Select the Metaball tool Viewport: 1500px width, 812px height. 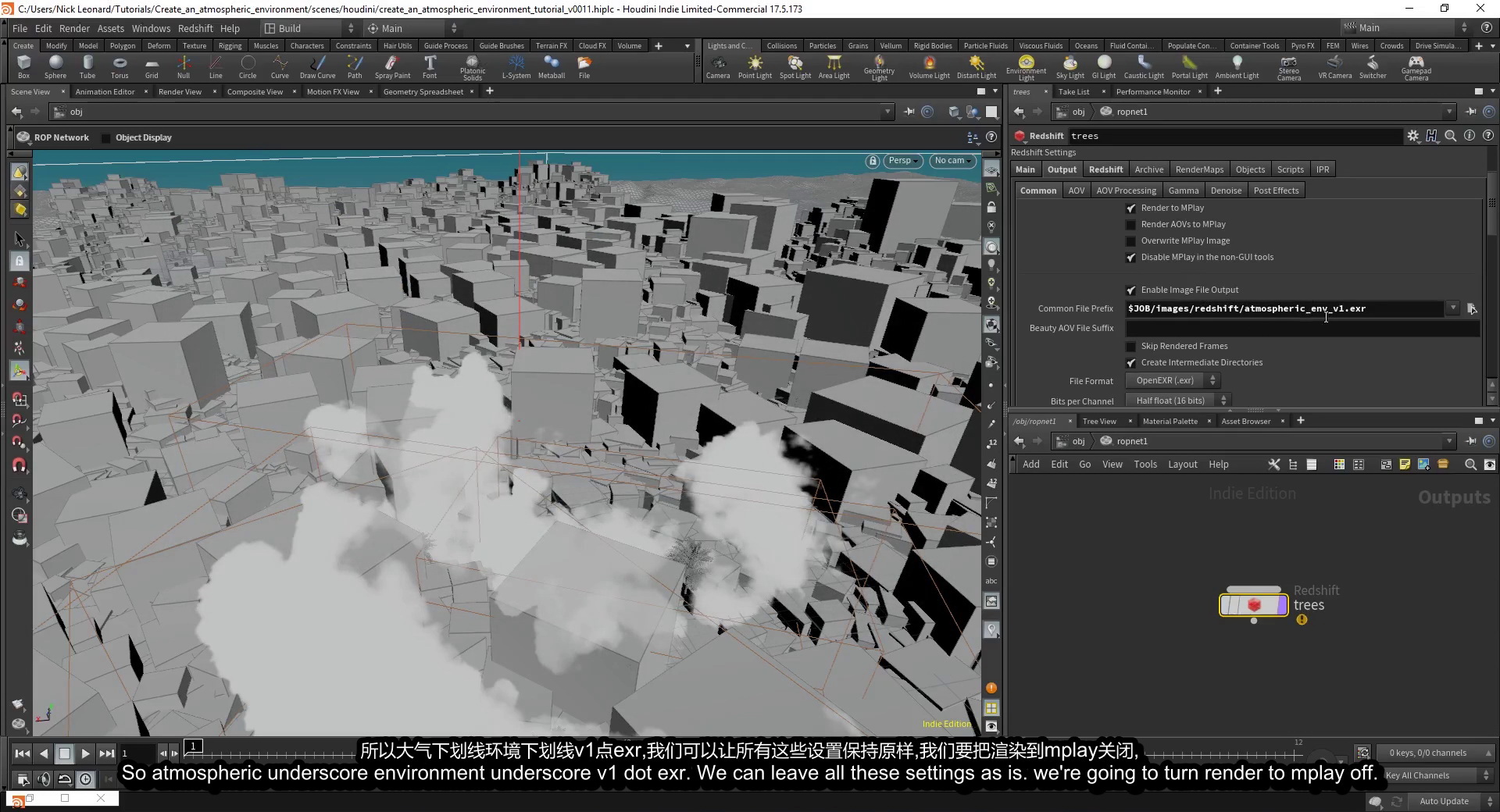tap(552, 67)
